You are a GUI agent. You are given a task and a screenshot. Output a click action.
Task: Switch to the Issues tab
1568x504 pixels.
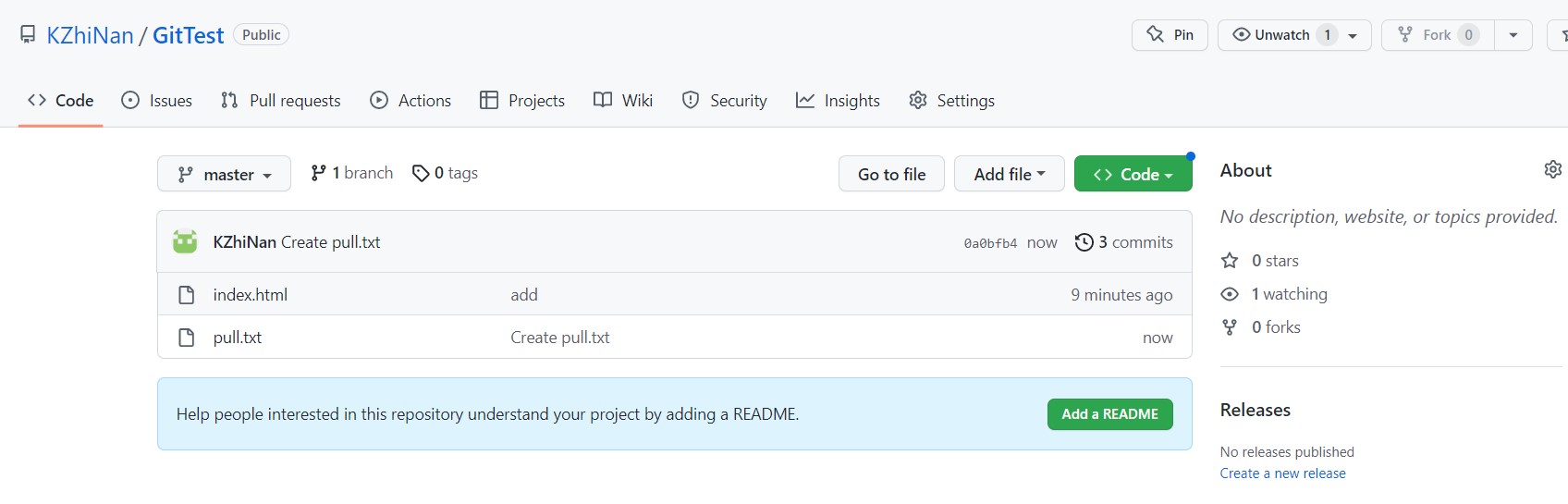(x=157, y=101)
